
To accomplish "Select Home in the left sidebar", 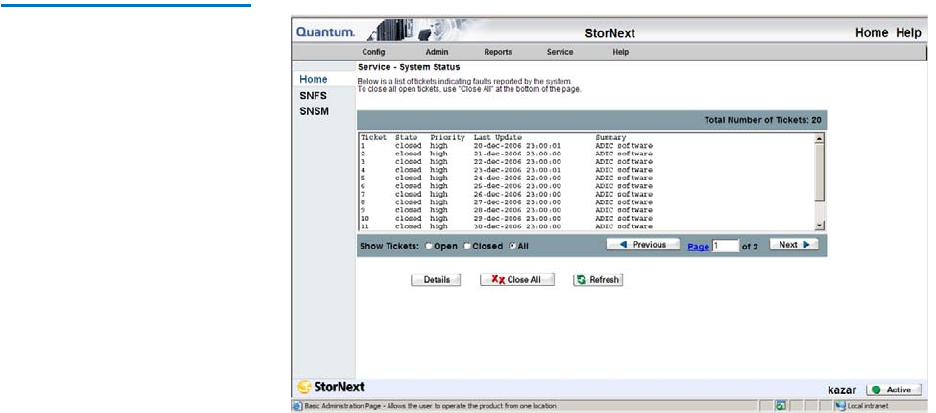I will pos(313,79).
